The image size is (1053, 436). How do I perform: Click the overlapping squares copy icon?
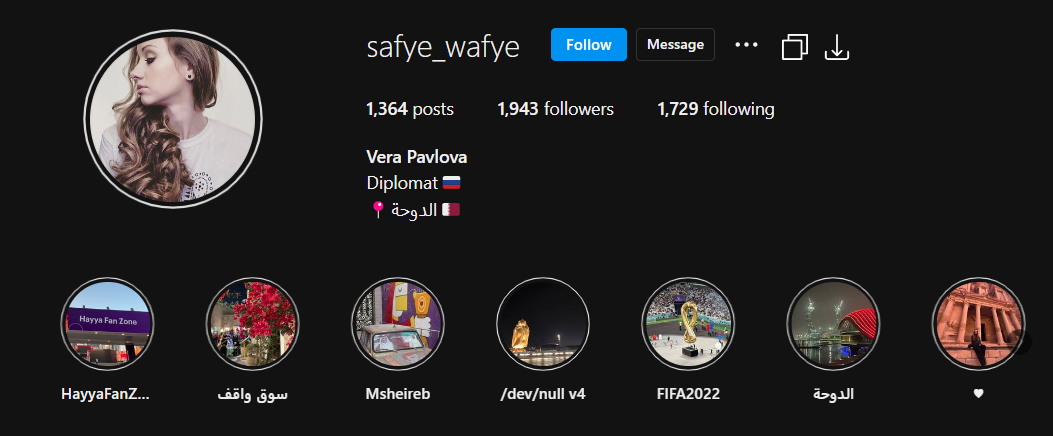click(x=794, y=47)
